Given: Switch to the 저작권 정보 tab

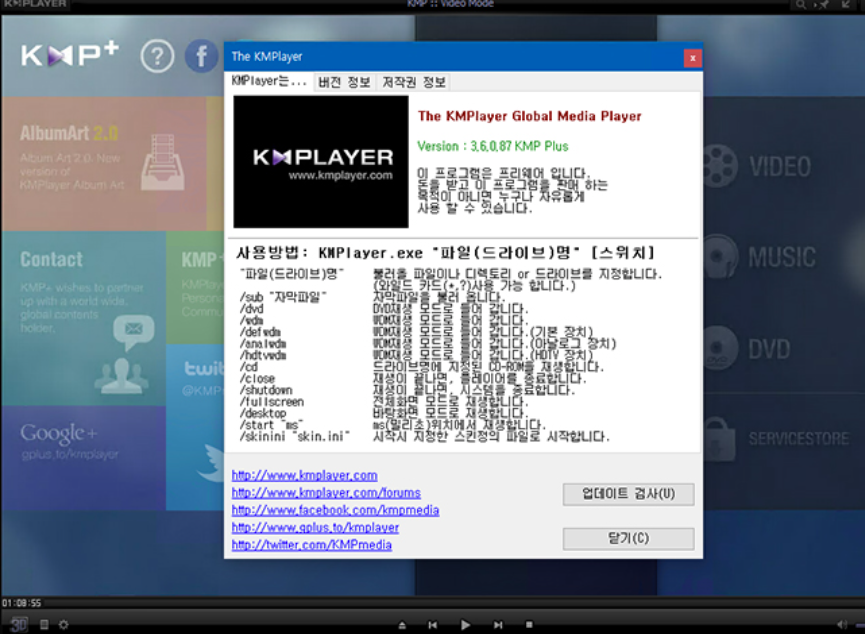Looking at the screenshot, I should click(414, 82).
